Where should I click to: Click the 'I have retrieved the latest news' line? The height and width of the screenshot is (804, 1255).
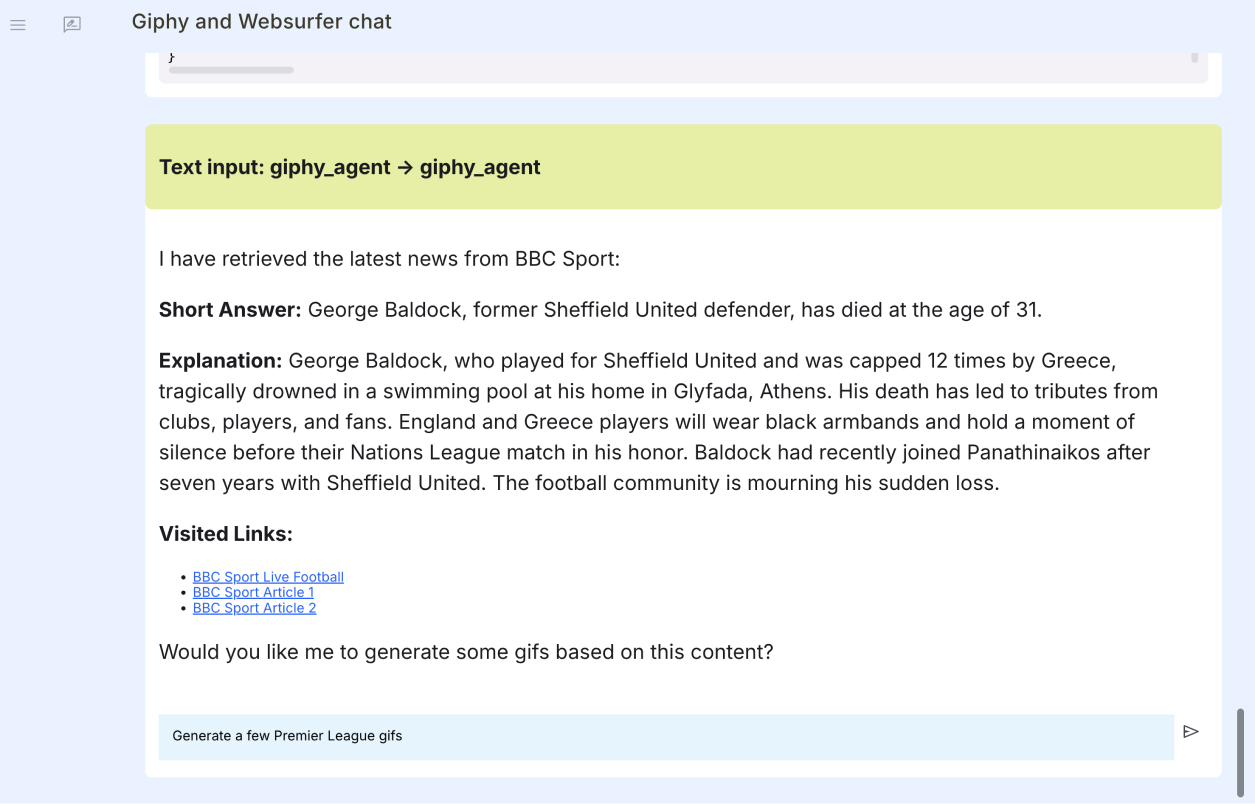(x=389, y=259)
